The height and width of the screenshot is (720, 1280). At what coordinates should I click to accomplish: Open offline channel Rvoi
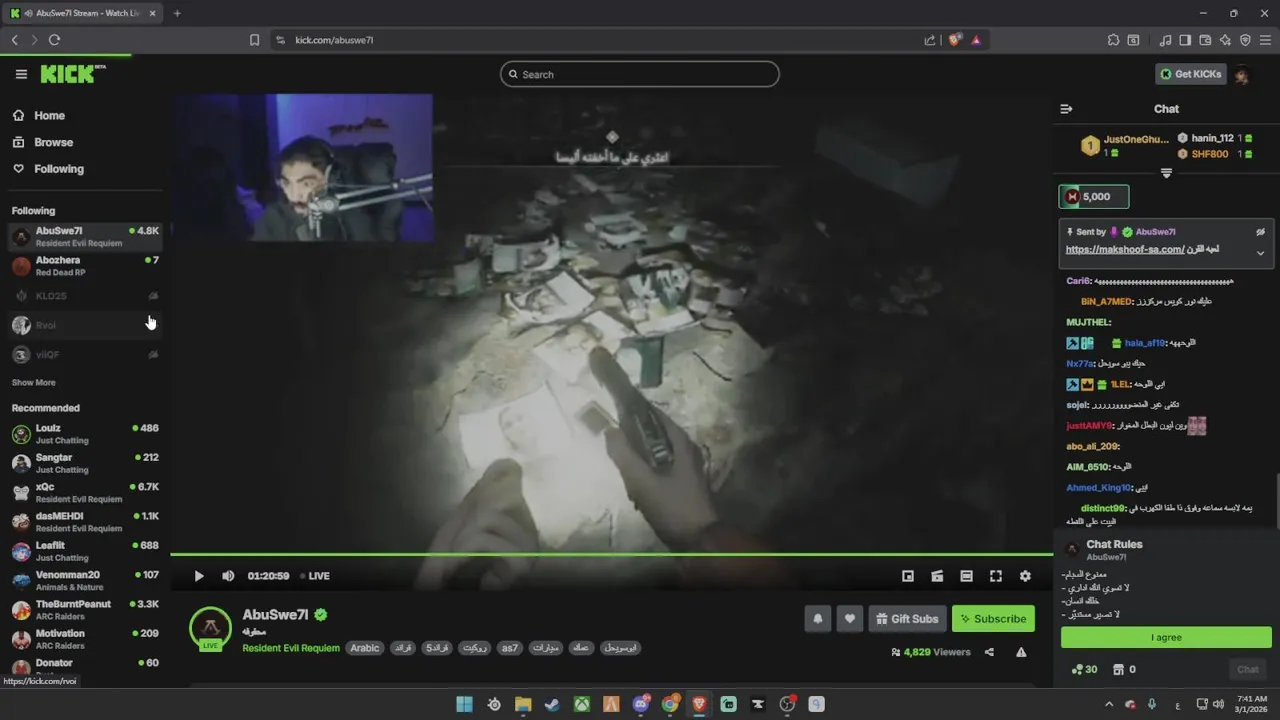coord(85,325)
